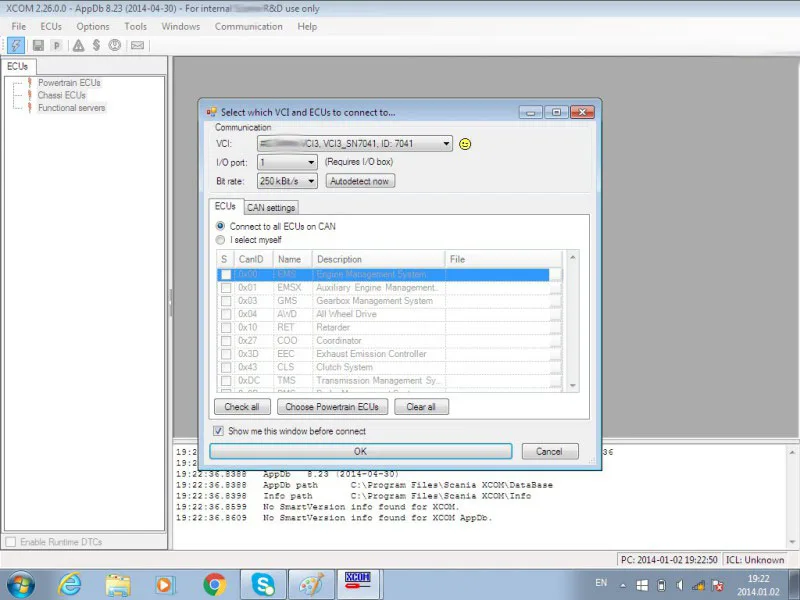Click the round clock toolbar icon

pyautogui.click(x=115, y=45)
